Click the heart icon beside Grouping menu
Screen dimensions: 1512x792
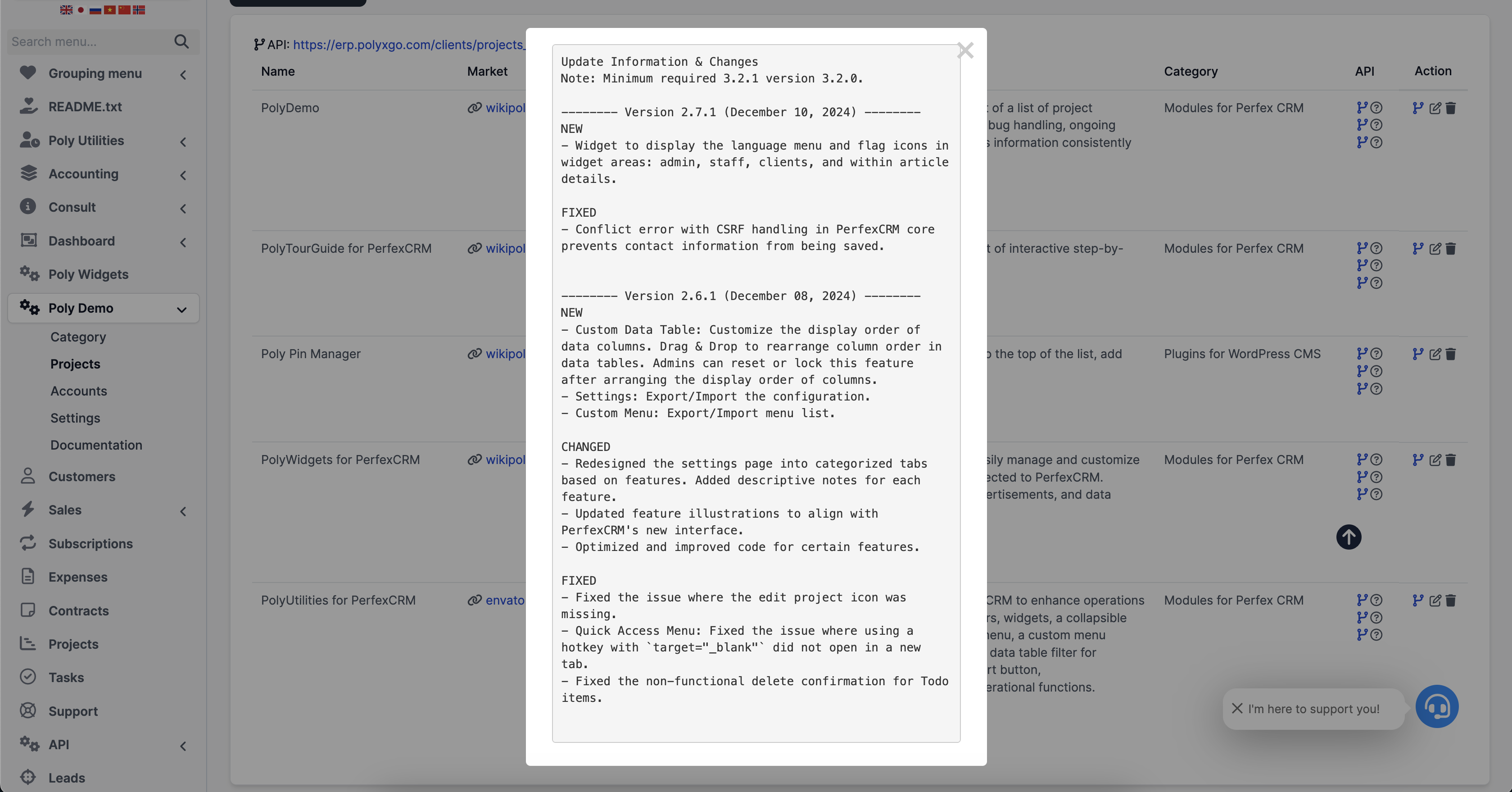27,72
